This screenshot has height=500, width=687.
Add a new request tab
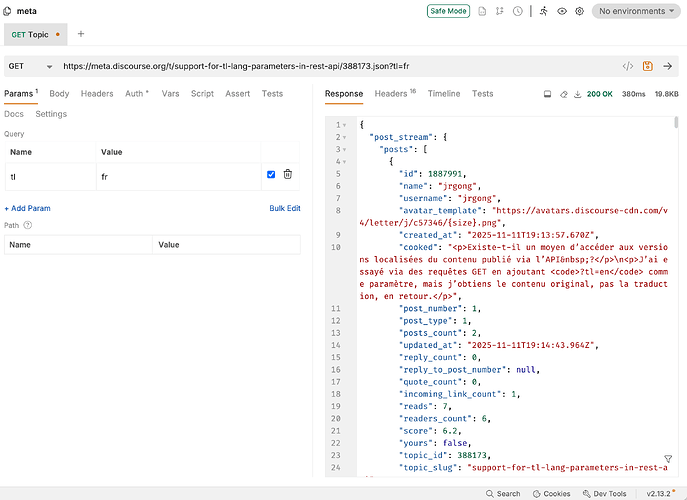(x=81, y=34)
